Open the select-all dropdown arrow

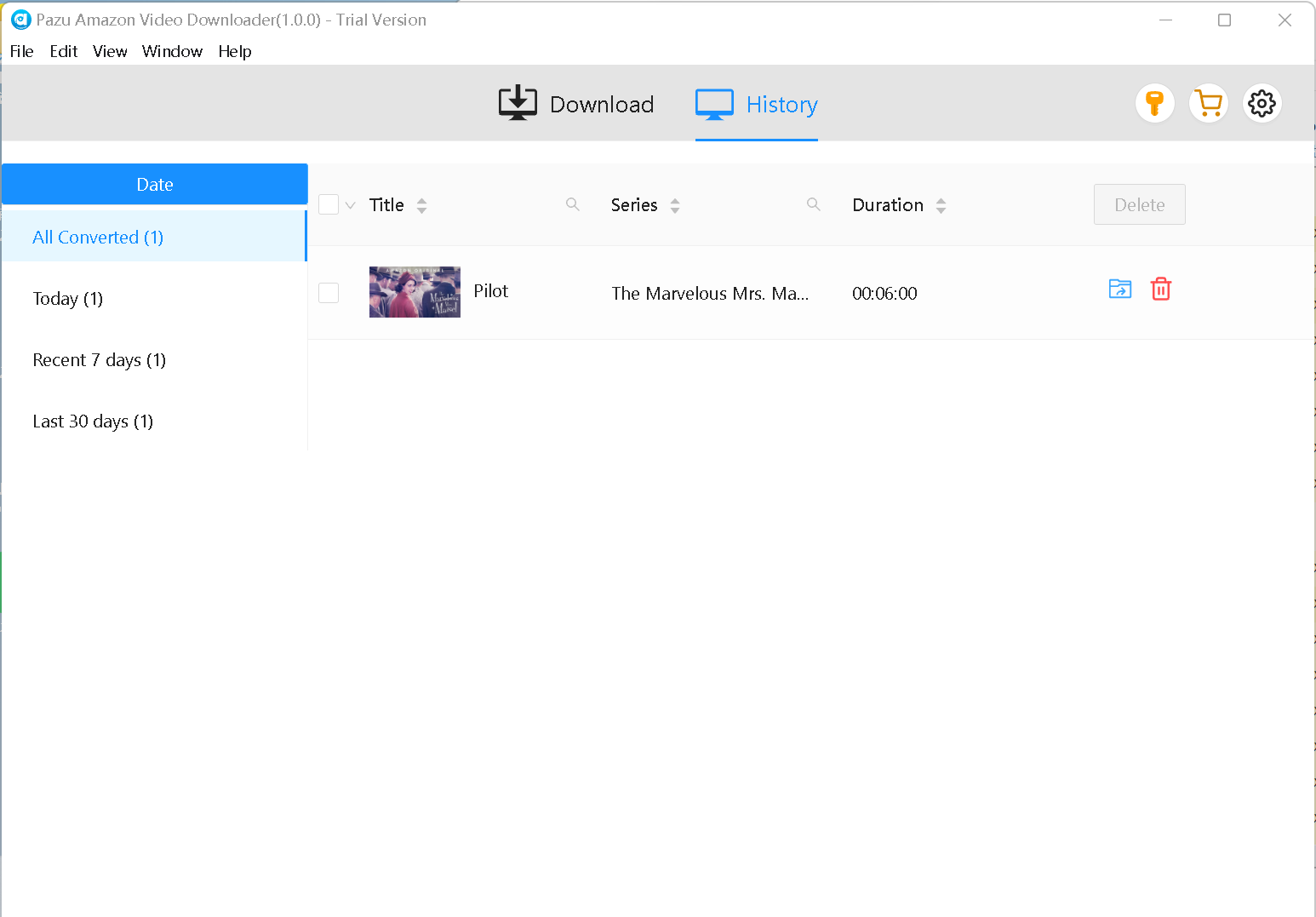349,204
